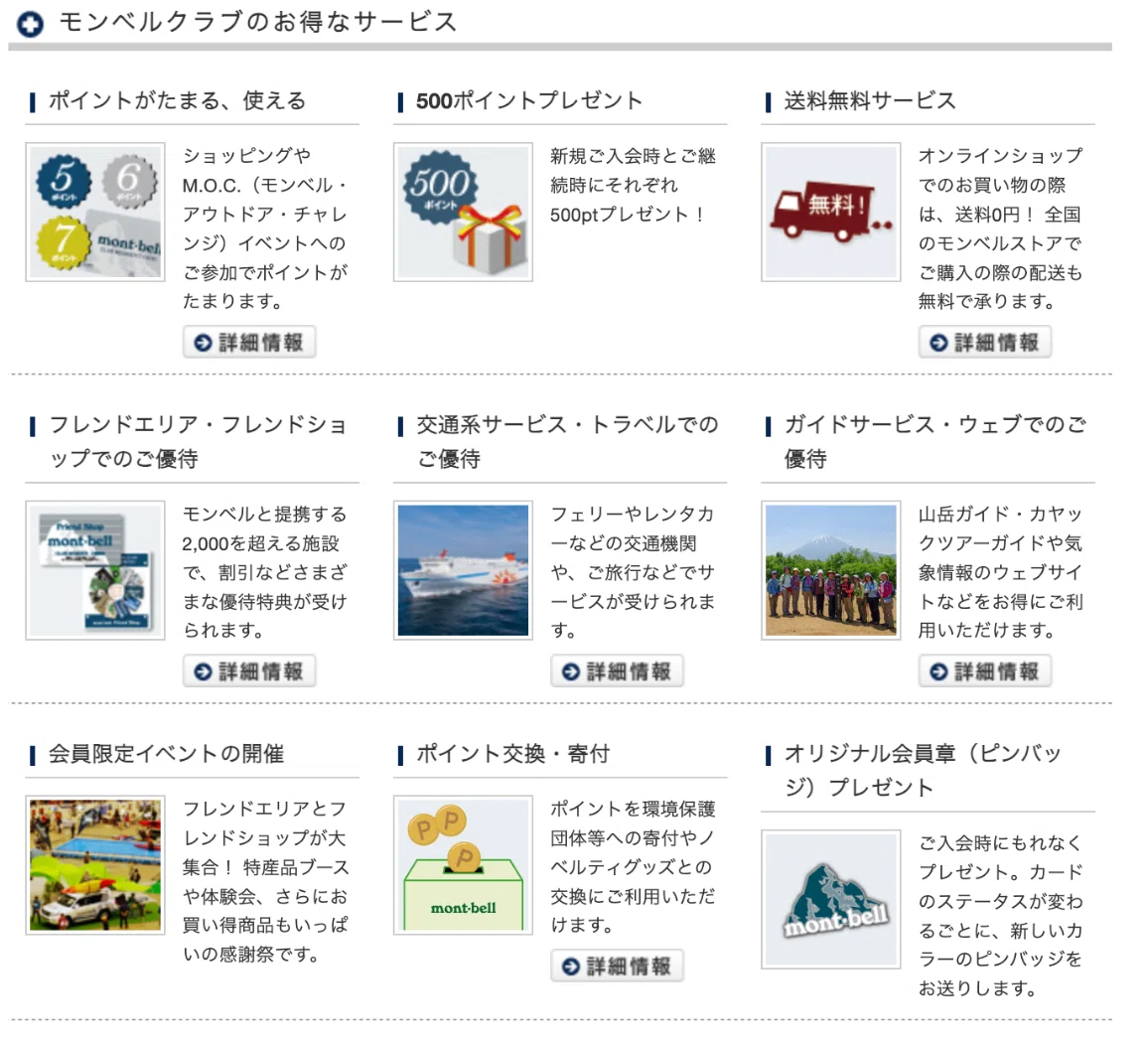Image resolution: width=1148 pixels, height=1045 pixels.
Task: Click the 500 point gift box image
Action: (463, 212)
